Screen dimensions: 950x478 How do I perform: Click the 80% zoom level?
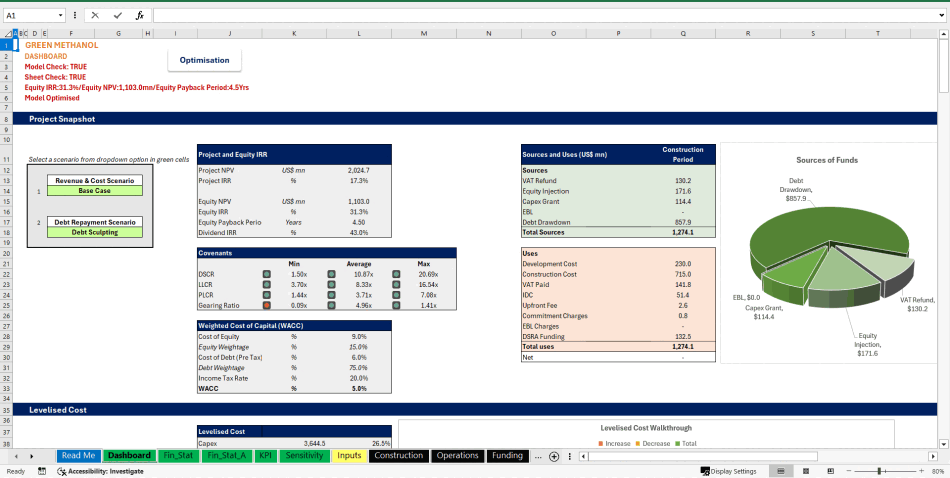[x=937, y=471]
